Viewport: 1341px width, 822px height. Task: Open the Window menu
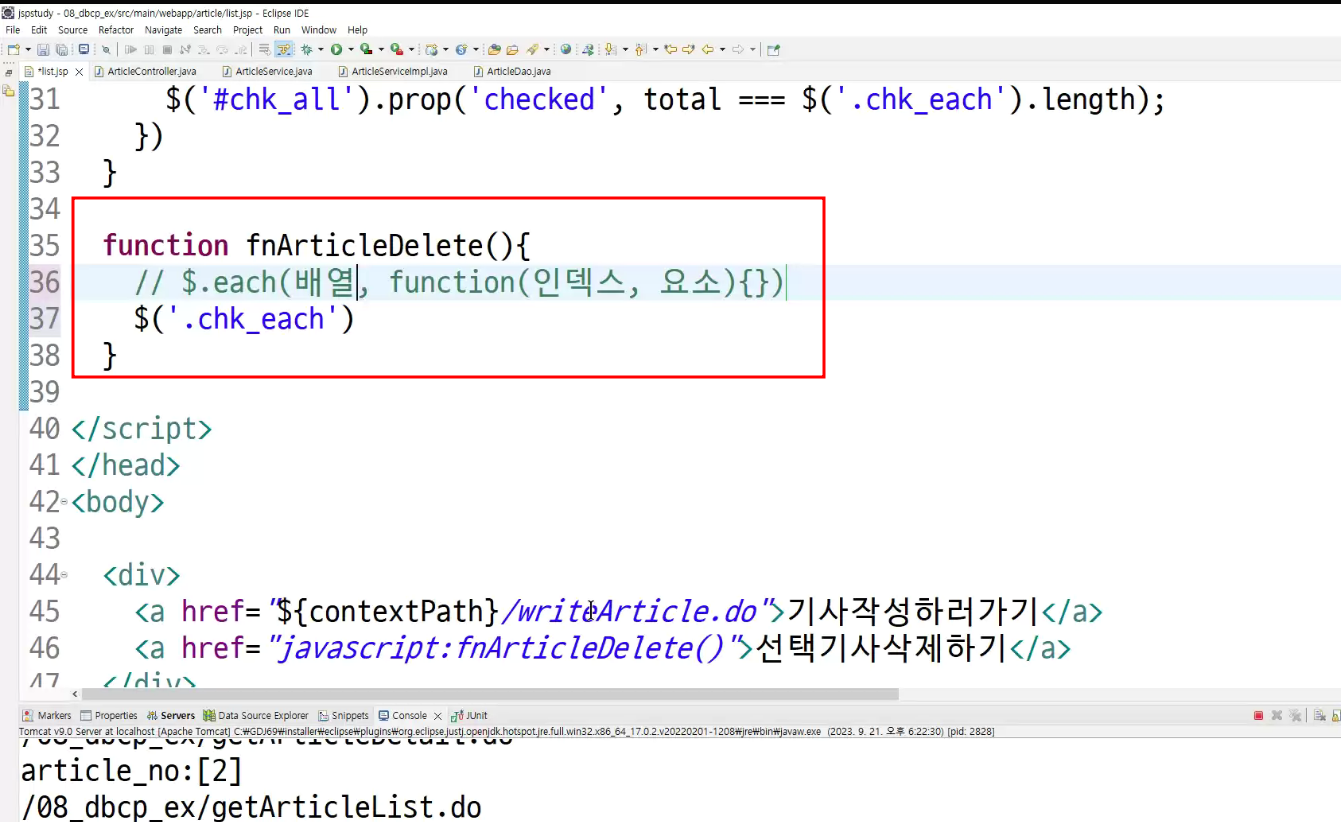pos(319,30)
